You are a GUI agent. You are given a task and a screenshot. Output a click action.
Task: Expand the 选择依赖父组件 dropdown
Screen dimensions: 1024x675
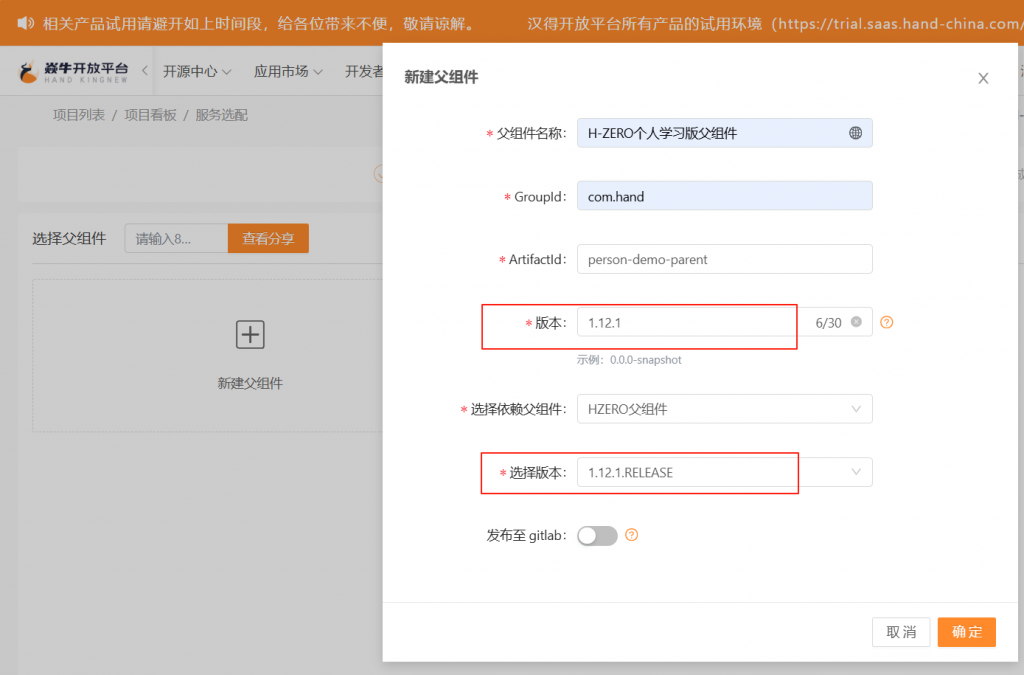point(724,409)
